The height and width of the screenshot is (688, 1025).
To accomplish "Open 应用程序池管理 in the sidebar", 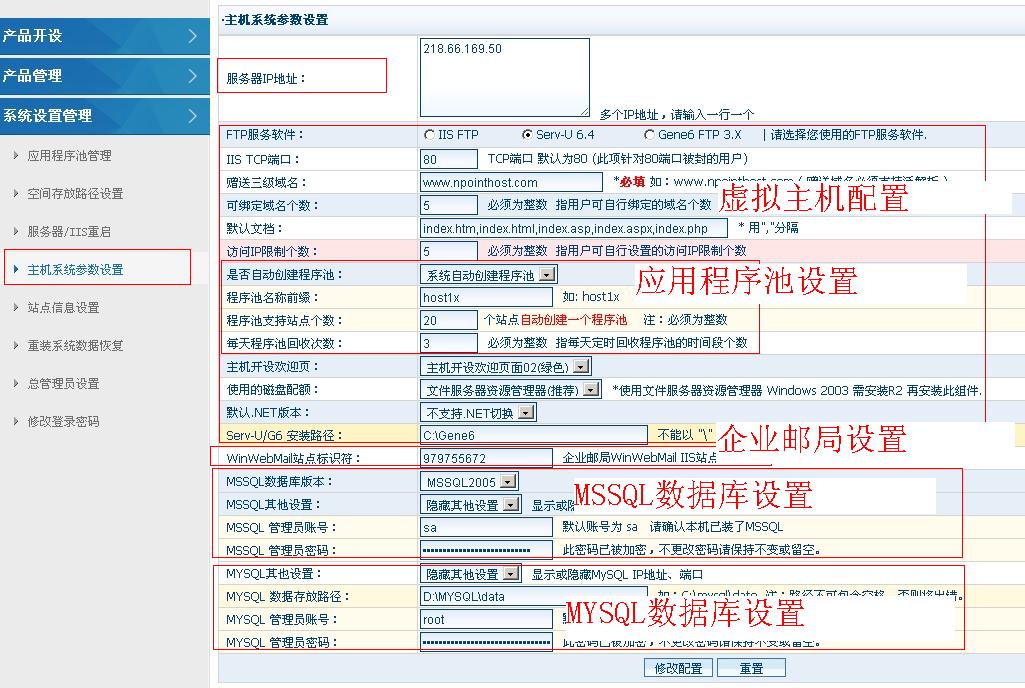I will (69, 156).
